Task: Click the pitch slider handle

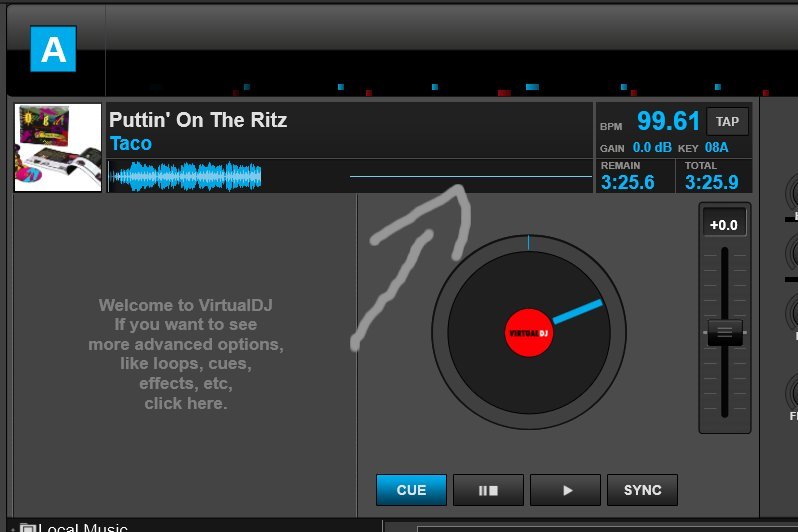Action: [725, 333]
